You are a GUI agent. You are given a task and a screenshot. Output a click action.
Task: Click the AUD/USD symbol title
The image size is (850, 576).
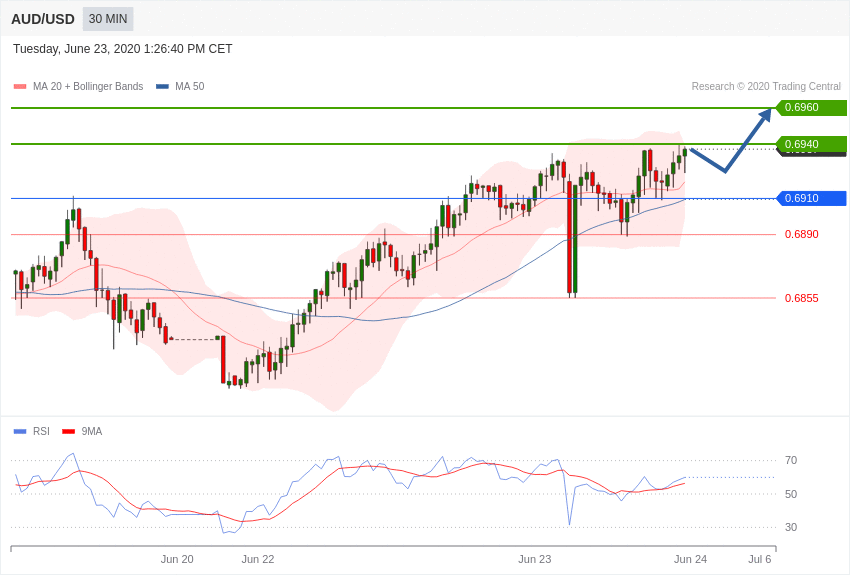[43, 19]
